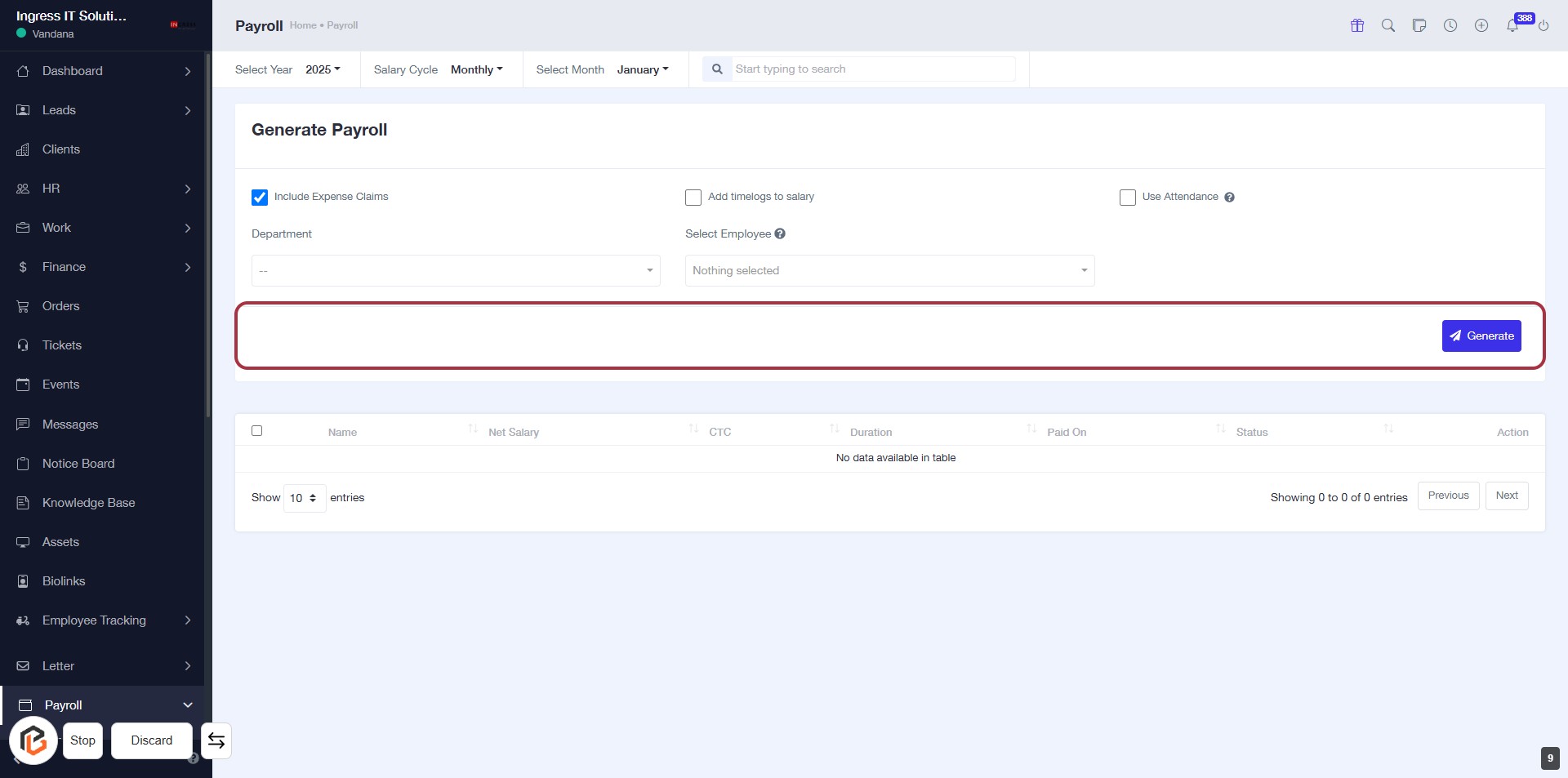Click the Use Attendance help icon
This screenshot has width=1568, height=778.
click(x=1229, y=198)
